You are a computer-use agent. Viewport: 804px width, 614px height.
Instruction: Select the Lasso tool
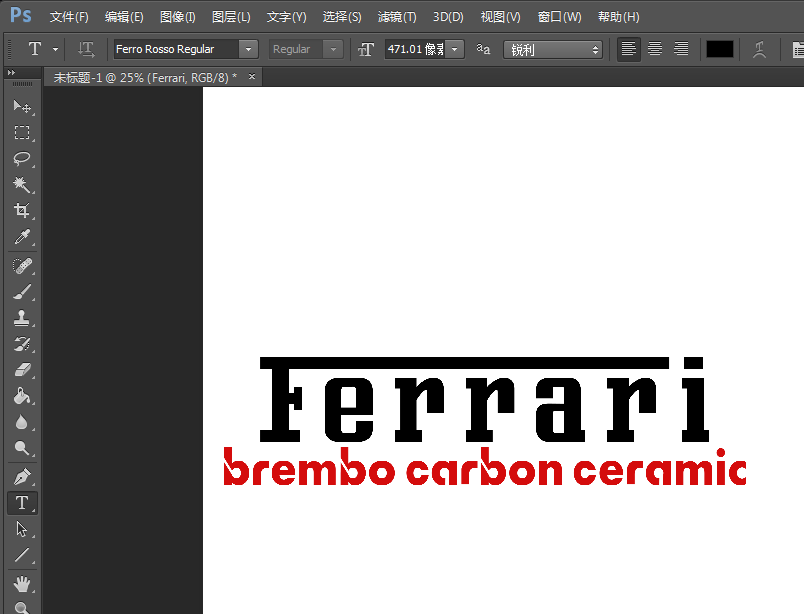pos(22,159)
